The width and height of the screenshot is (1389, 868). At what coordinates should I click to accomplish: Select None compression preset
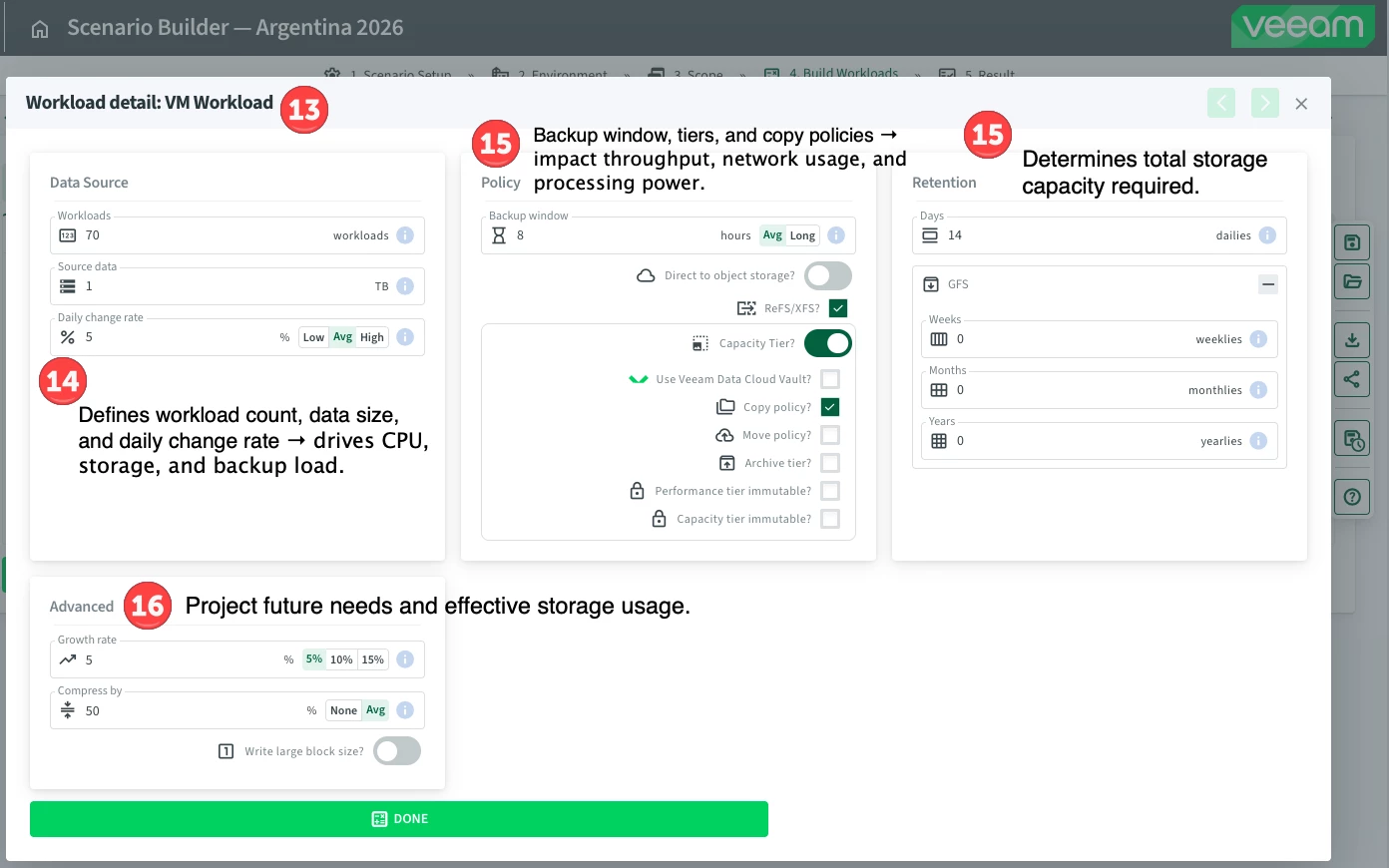coord(343,710)
